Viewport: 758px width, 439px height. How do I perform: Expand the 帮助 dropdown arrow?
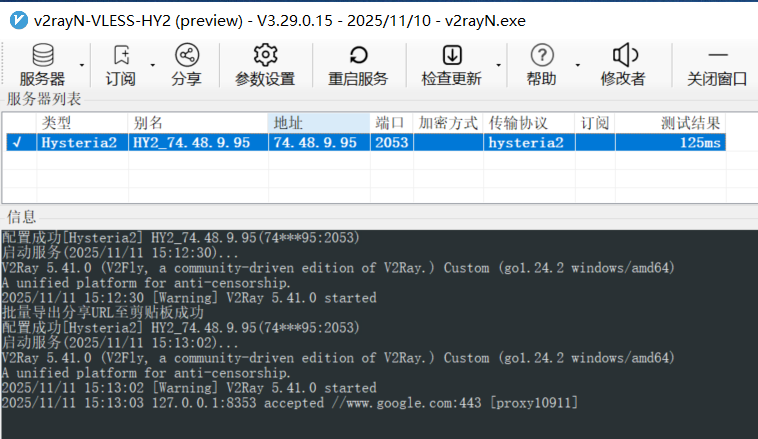(x=574, y=65)
